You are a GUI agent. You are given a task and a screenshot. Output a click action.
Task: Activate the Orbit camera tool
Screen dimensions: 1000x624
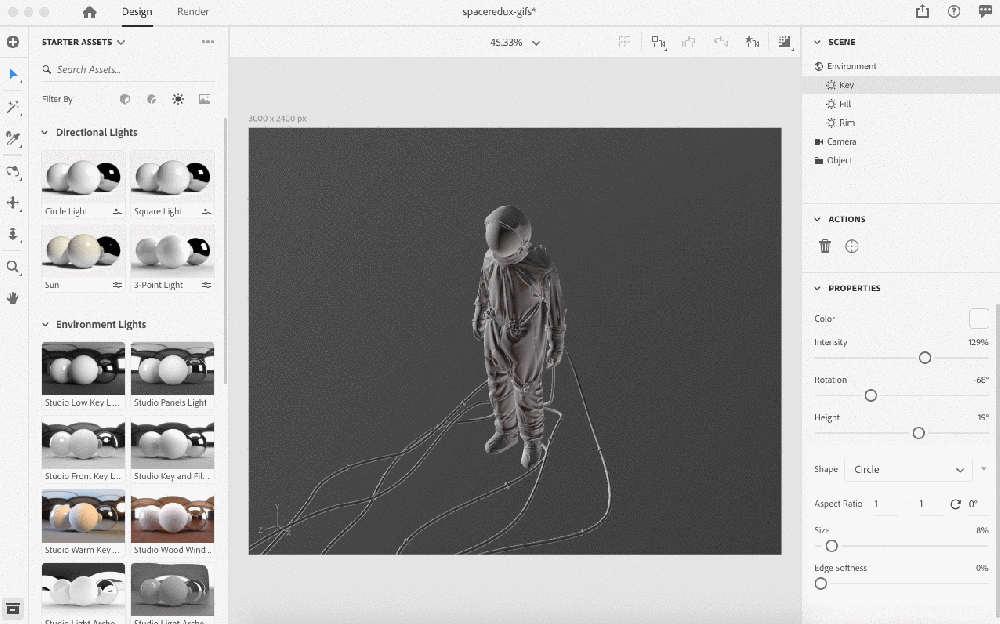[x=13, y=171]
